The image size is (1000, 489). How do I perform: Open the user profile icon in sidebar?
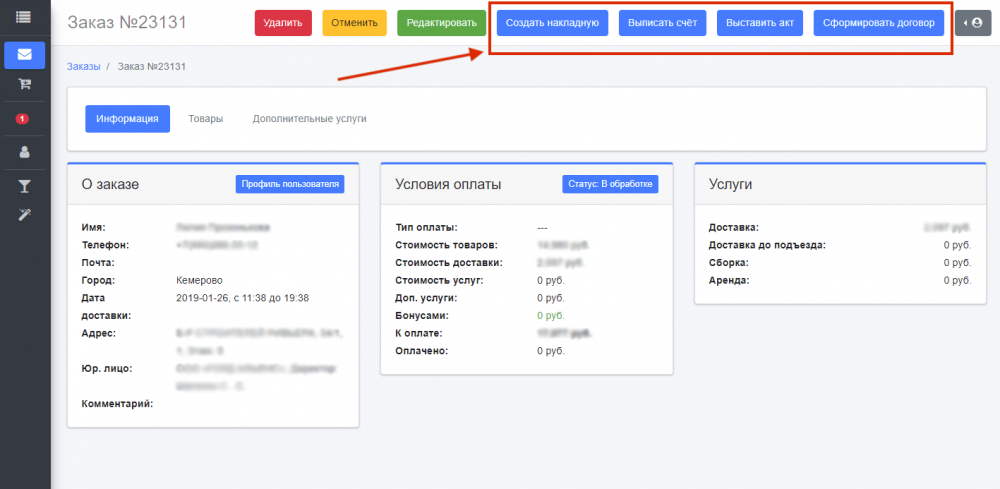[x=24, y=152]
